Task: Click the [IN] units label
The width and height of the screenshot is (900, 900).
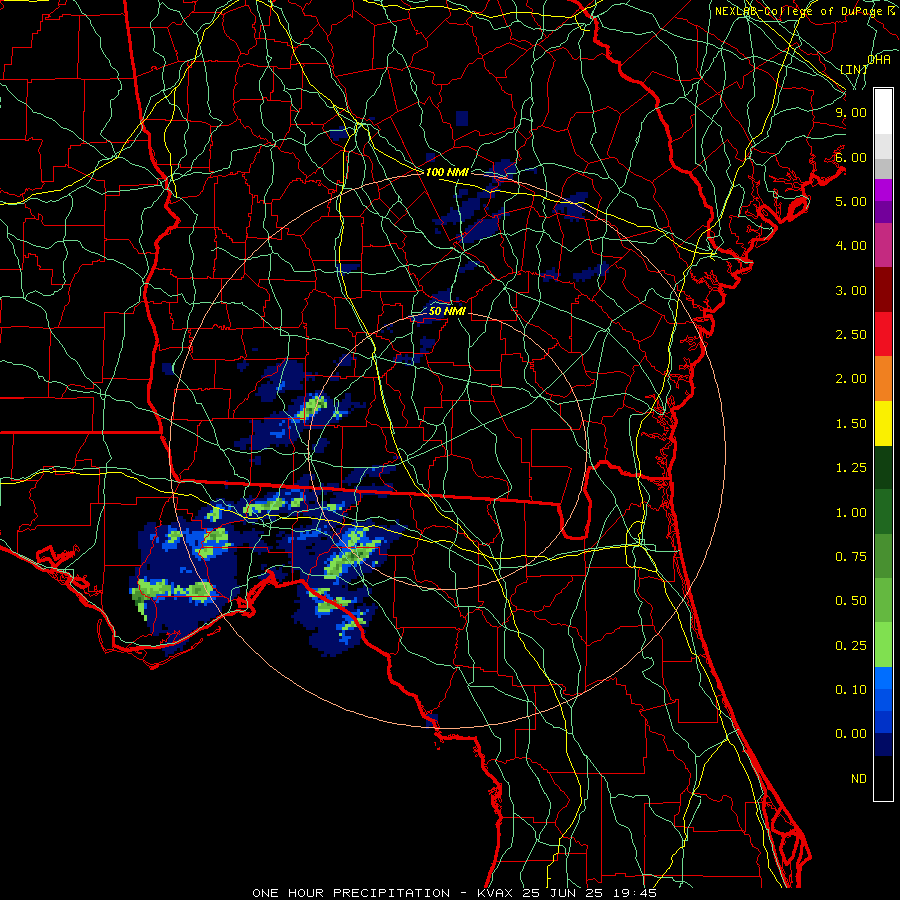Action: point(854,69)
